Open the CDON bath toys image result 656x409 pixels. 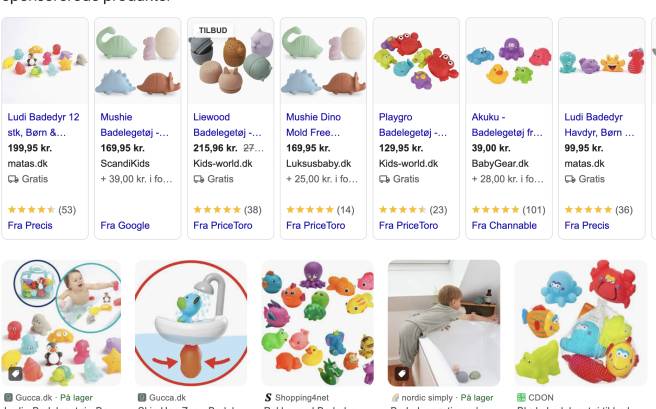[569, 324]
